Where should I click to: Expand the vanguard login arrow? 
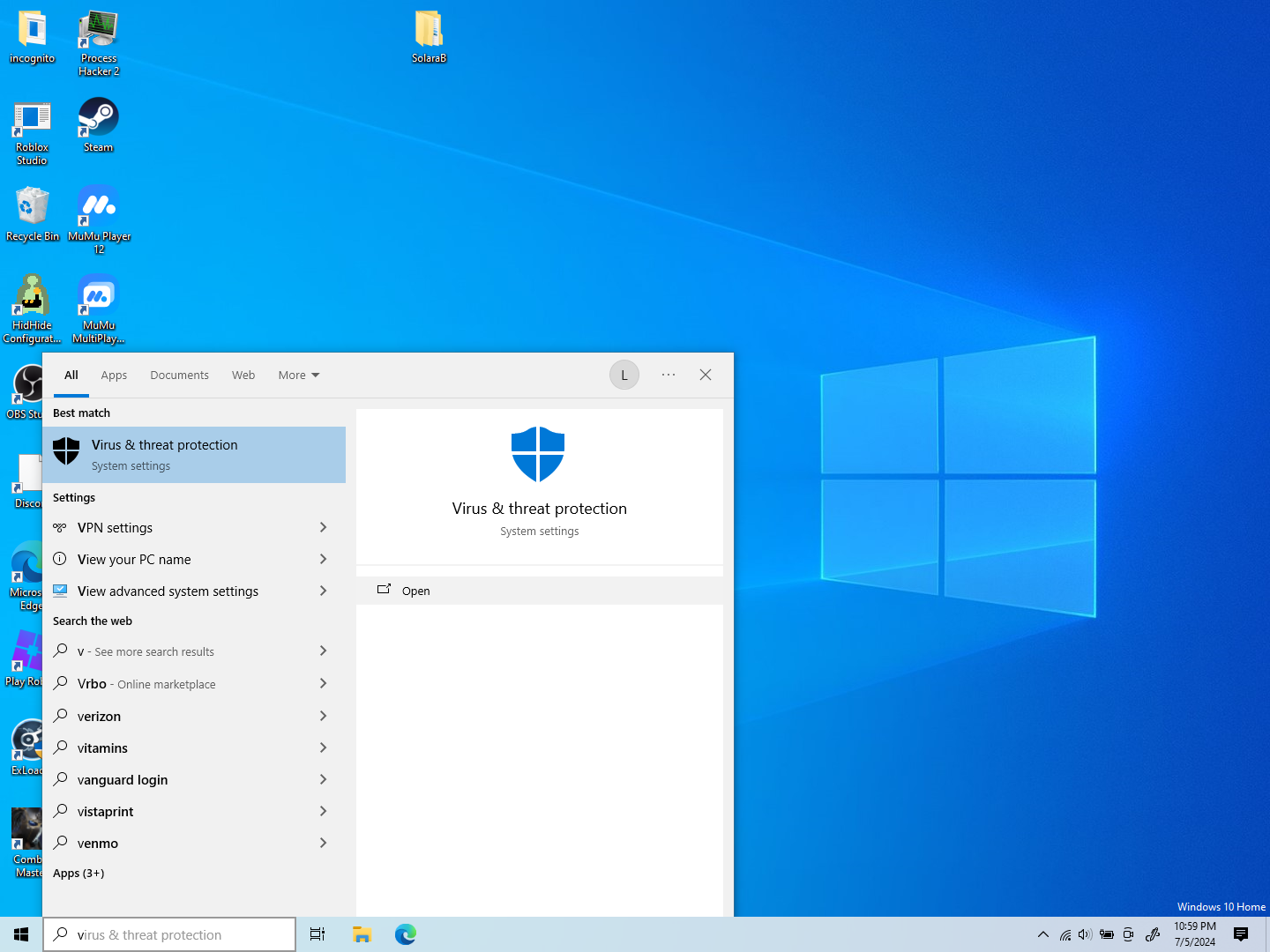pos(324,779)
